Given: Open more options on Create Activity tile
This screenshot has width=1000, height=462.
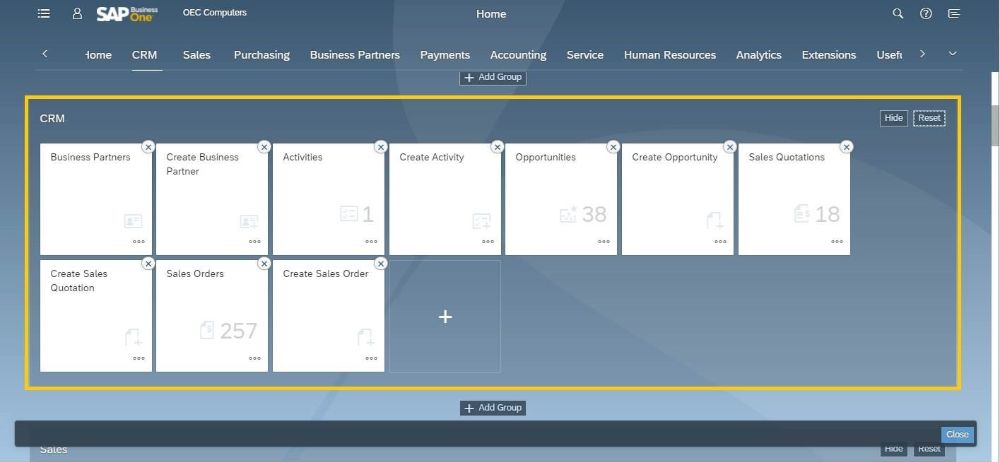Looking at the screenshot, I should click(x=488, y=242).
